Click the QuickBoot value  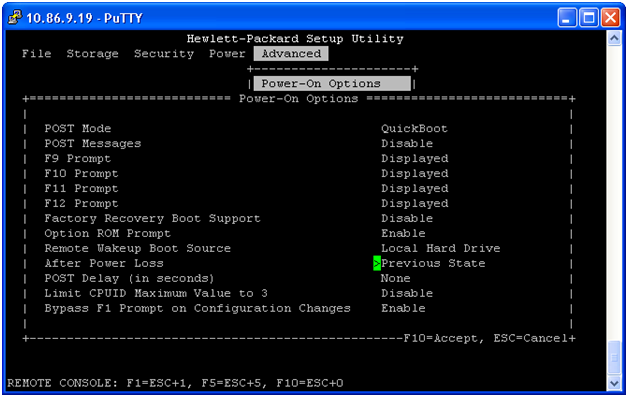pos(414,129)
